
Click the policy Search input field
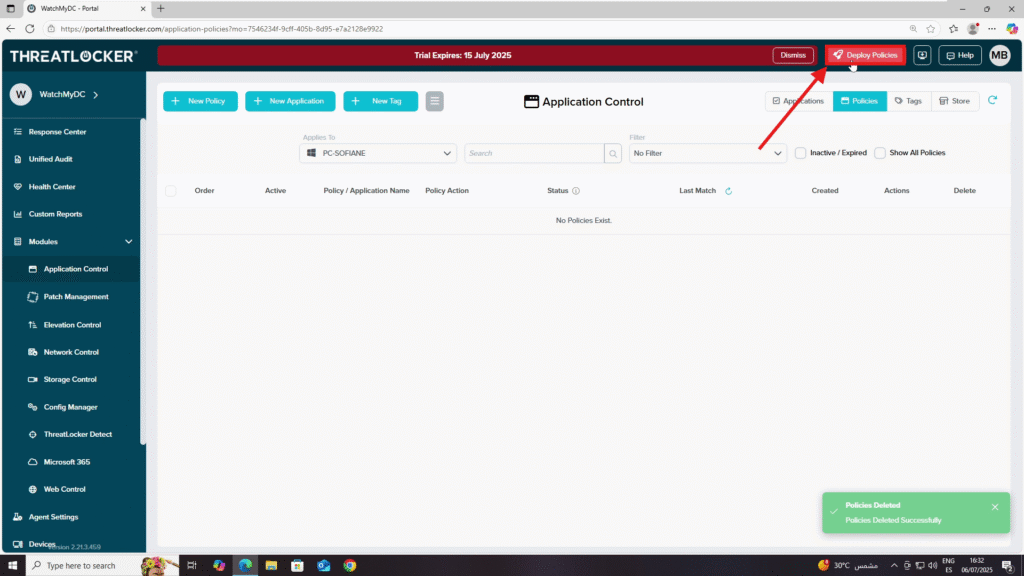coord(534,153)
